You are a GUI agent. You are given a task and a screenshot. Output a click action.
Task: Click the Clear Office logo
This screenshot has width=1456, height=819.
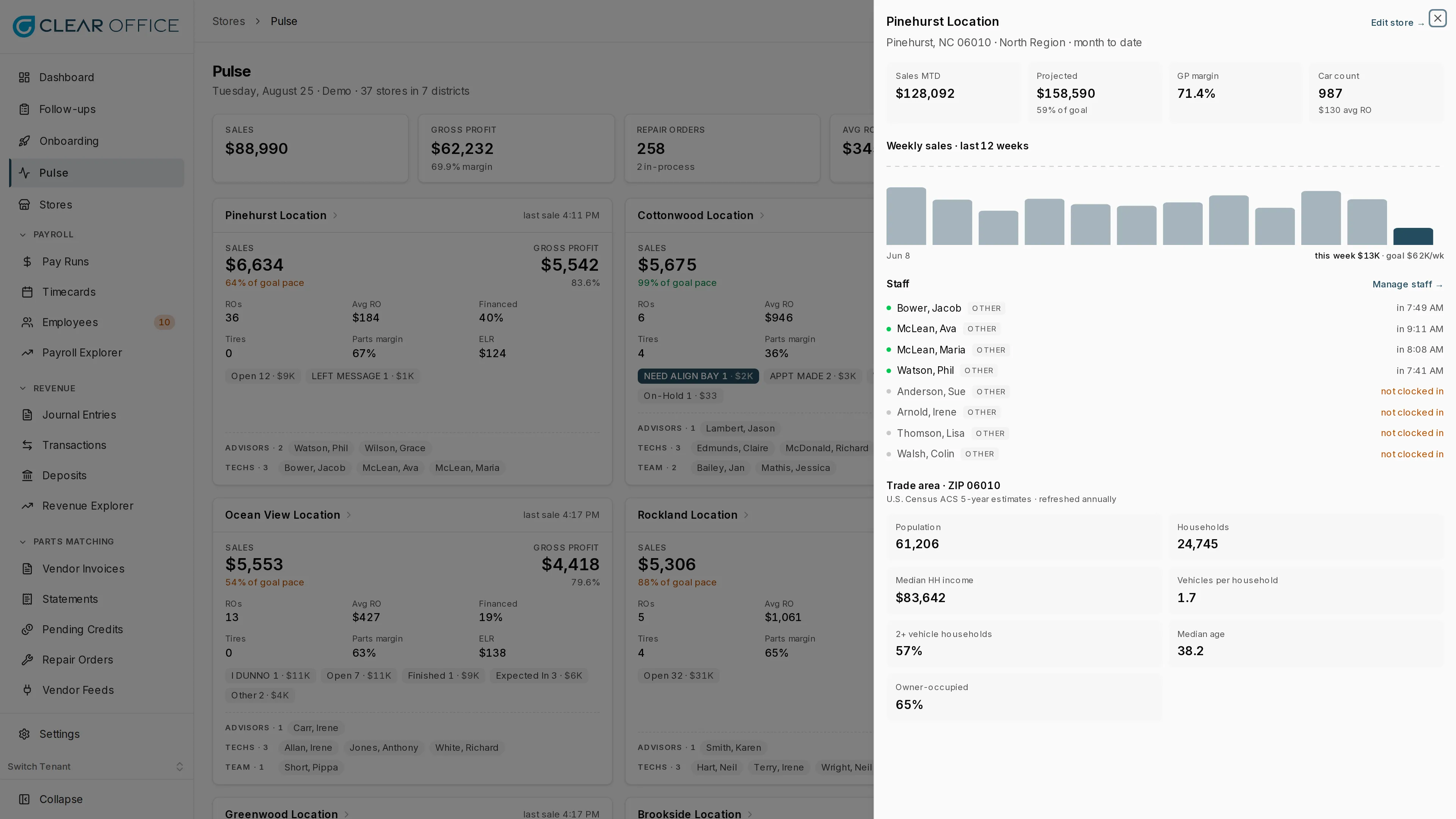96,26
